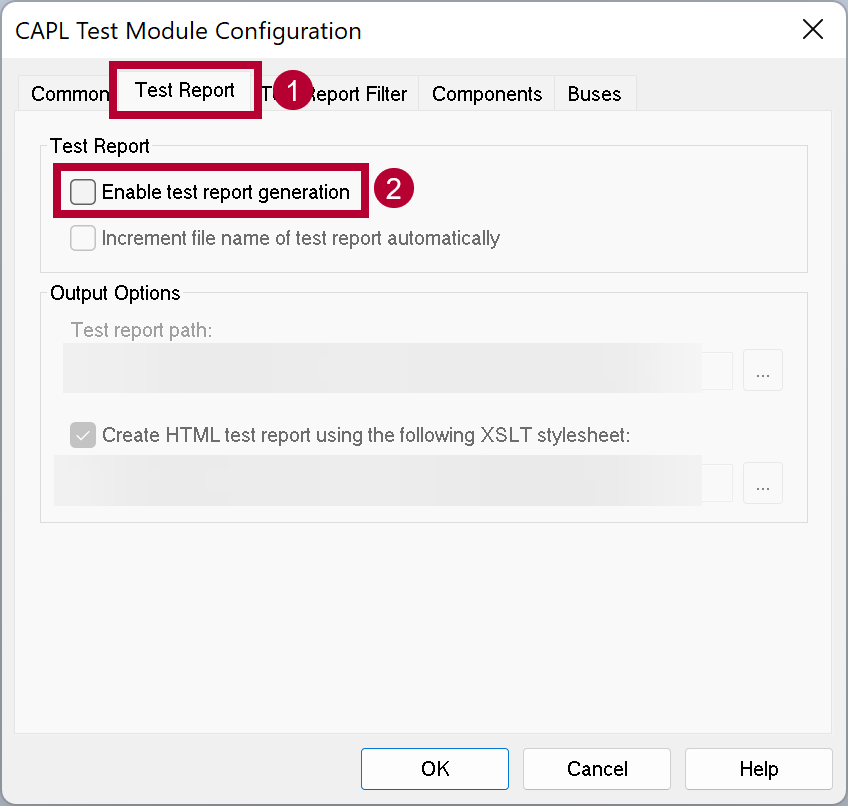Select the Test Report tab

tap(185, 90)
